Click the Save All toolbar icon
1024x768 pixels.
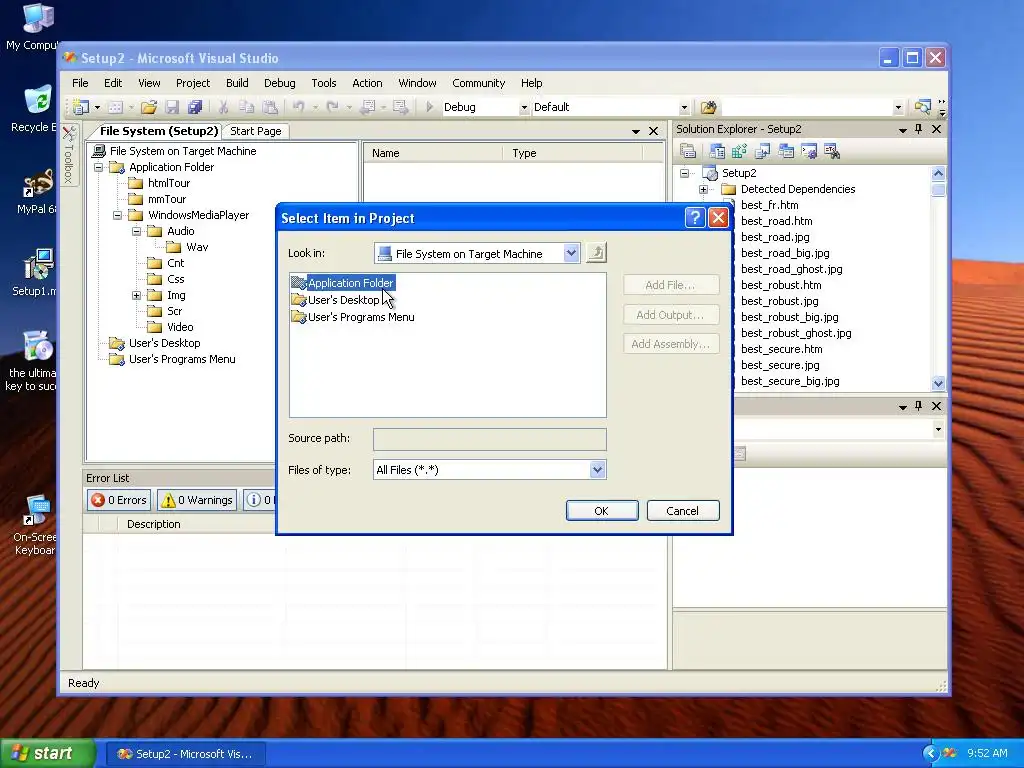point(195,107)
